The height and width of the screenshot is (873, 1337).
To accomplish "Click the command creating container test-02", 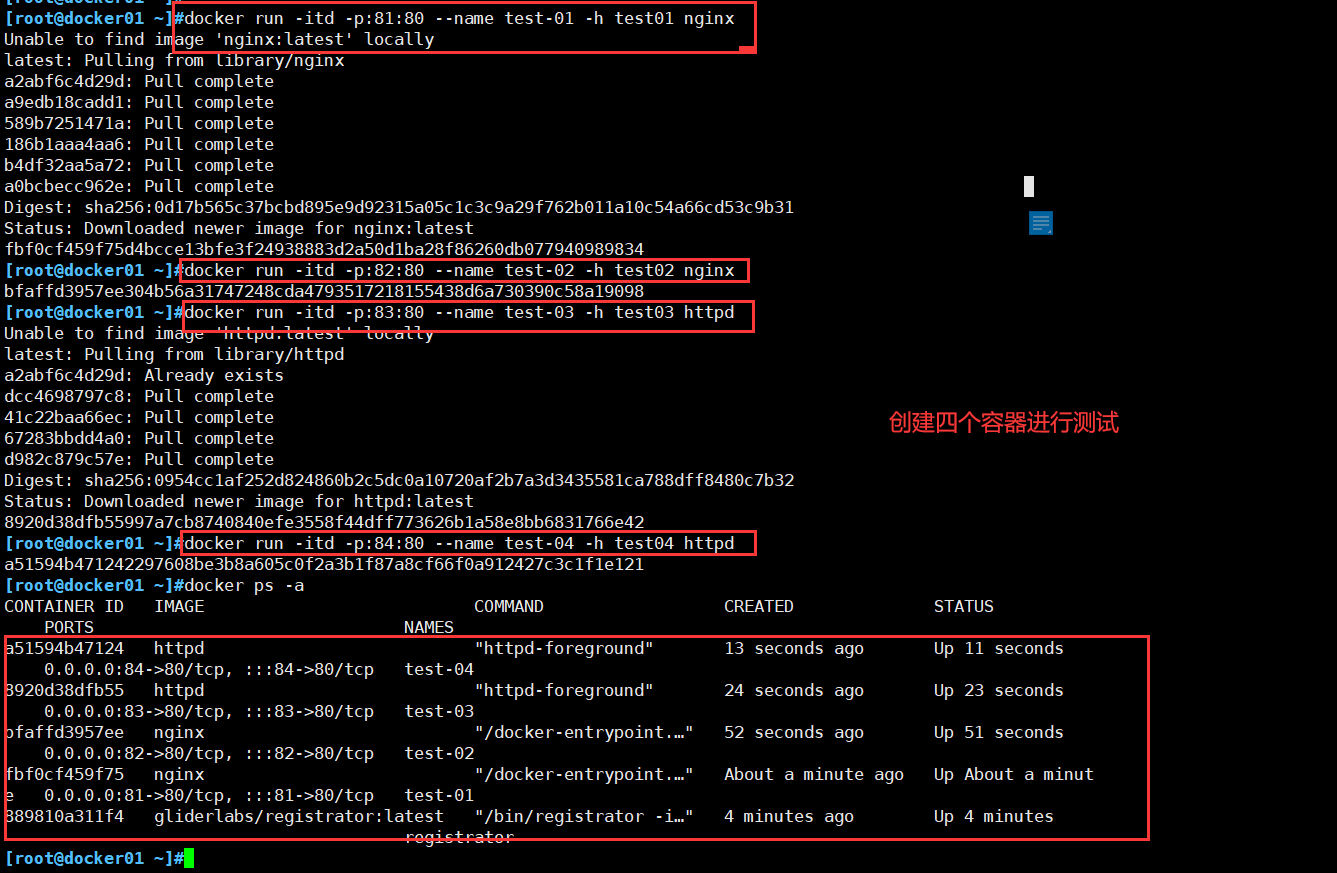I will tap(459, 270).
